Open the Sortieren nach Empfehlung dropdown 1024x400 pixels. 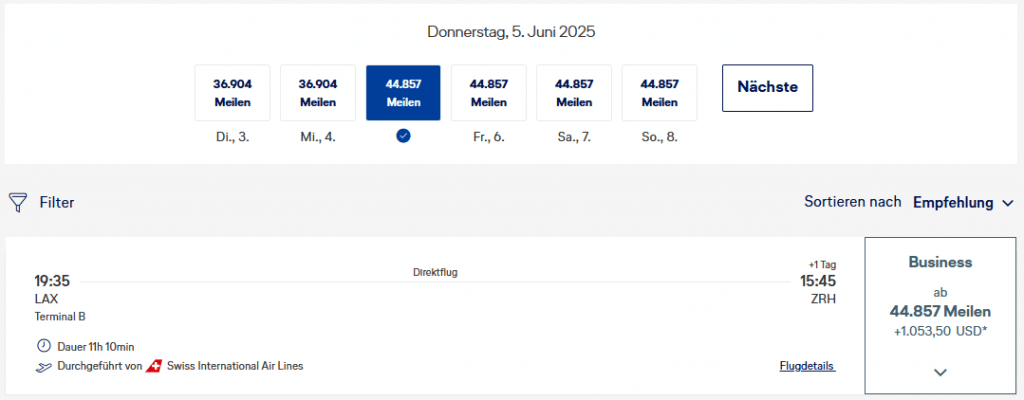click(963, 202)
